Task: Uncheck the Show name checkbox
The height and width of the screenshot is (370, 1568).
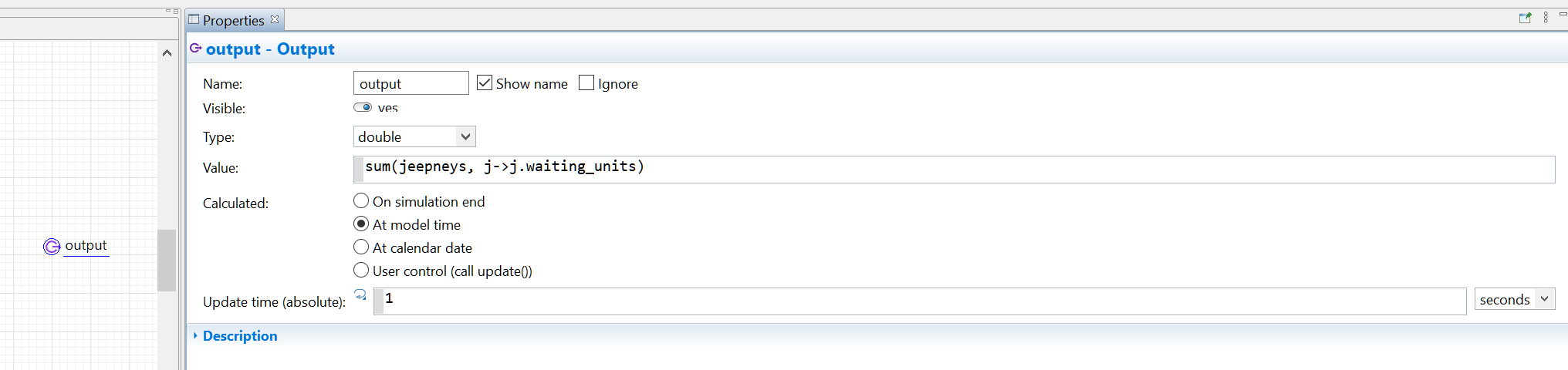Action: (x=485, y=82)
